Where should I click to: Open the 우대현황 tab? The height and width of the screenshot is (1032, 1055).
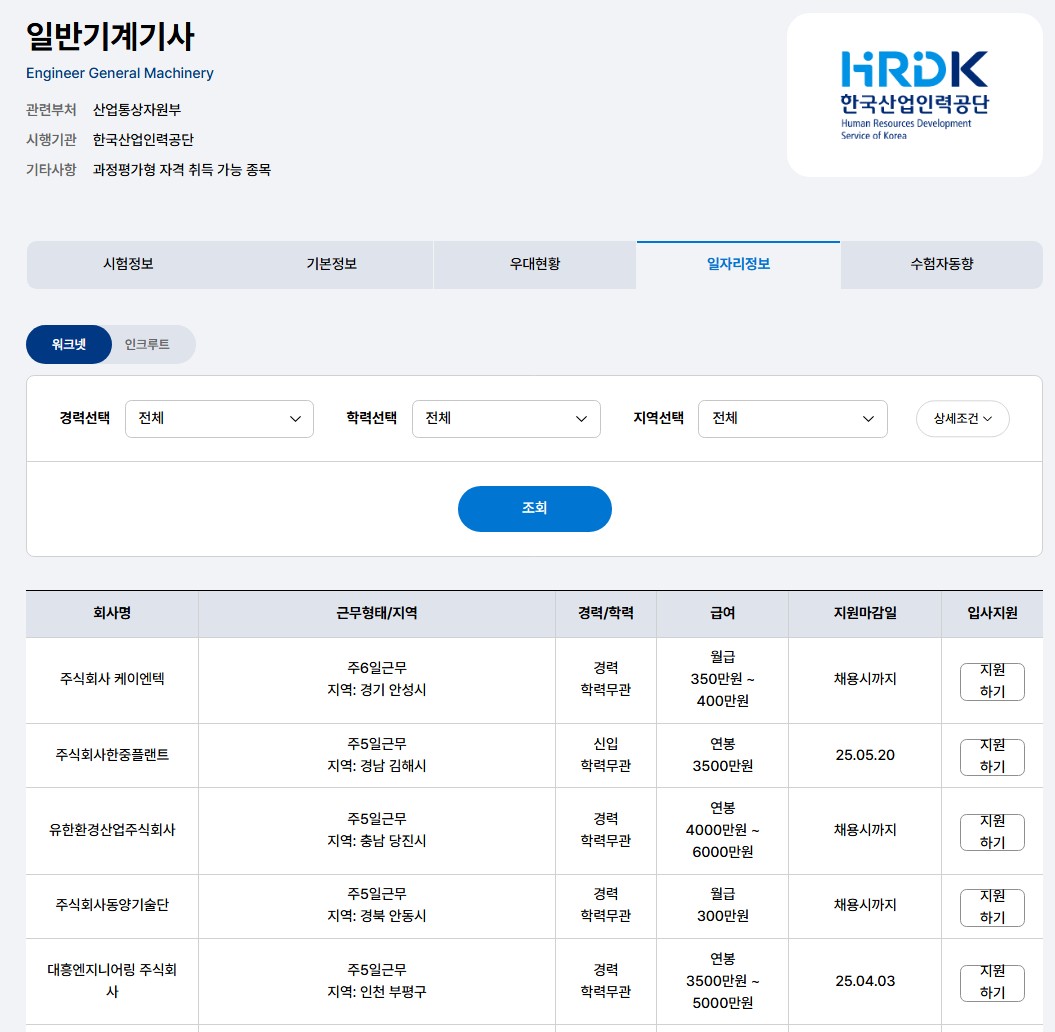(x=535, y=264)
